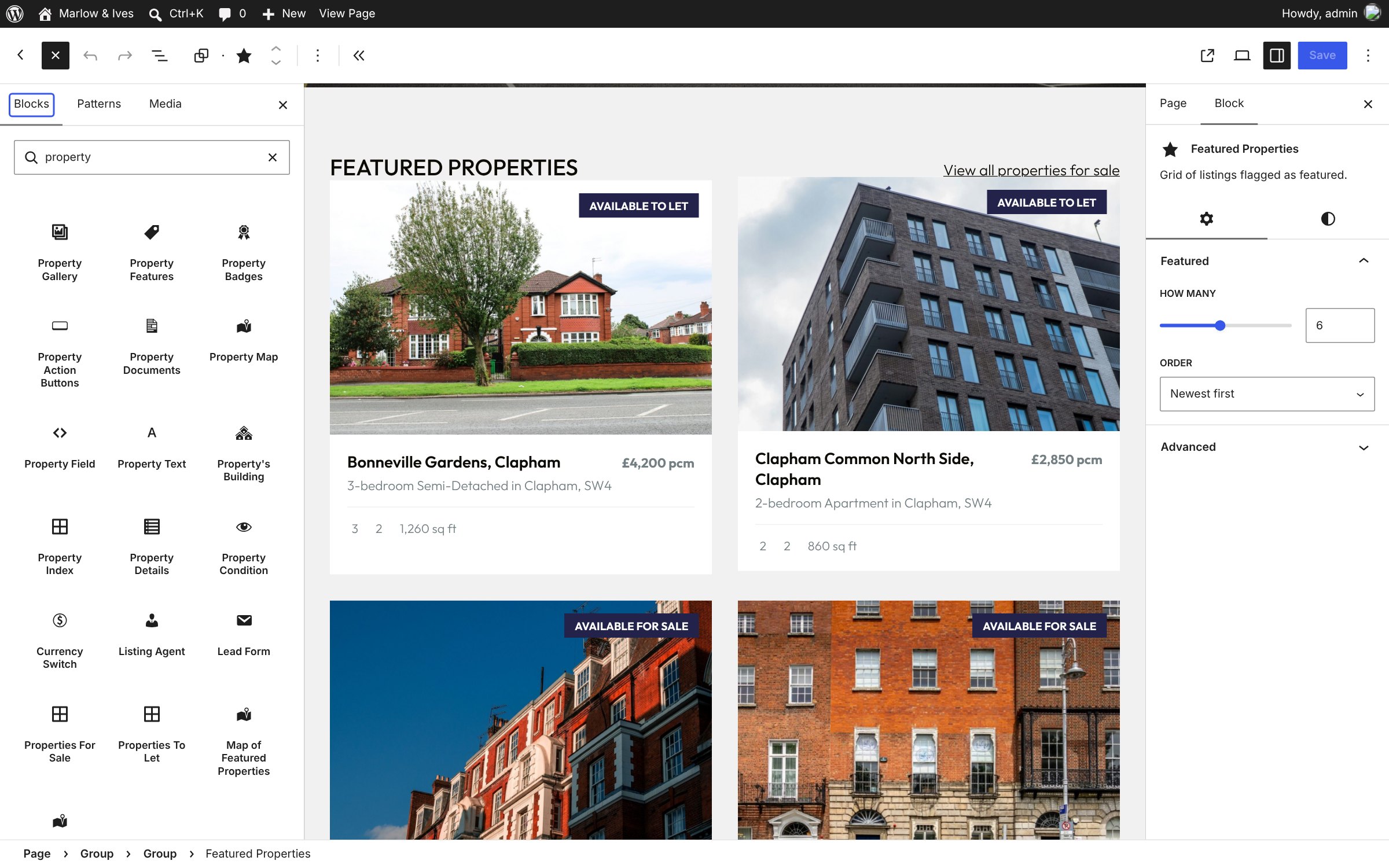This screenshot has height=868, width=1389.
Task: Open the Document Overview list
Action: click(159, 56)
